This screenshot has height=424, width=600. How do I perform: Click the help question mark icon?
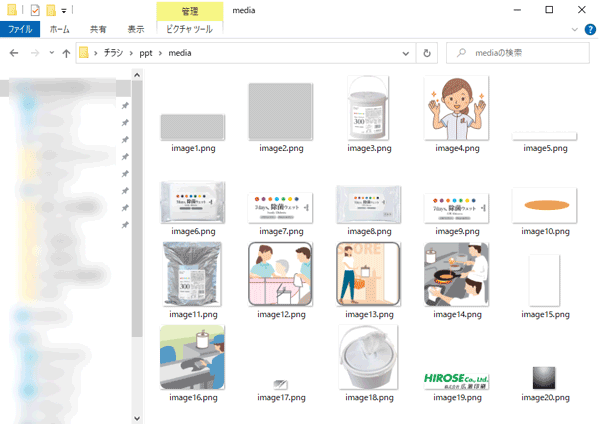pos(589,30)
